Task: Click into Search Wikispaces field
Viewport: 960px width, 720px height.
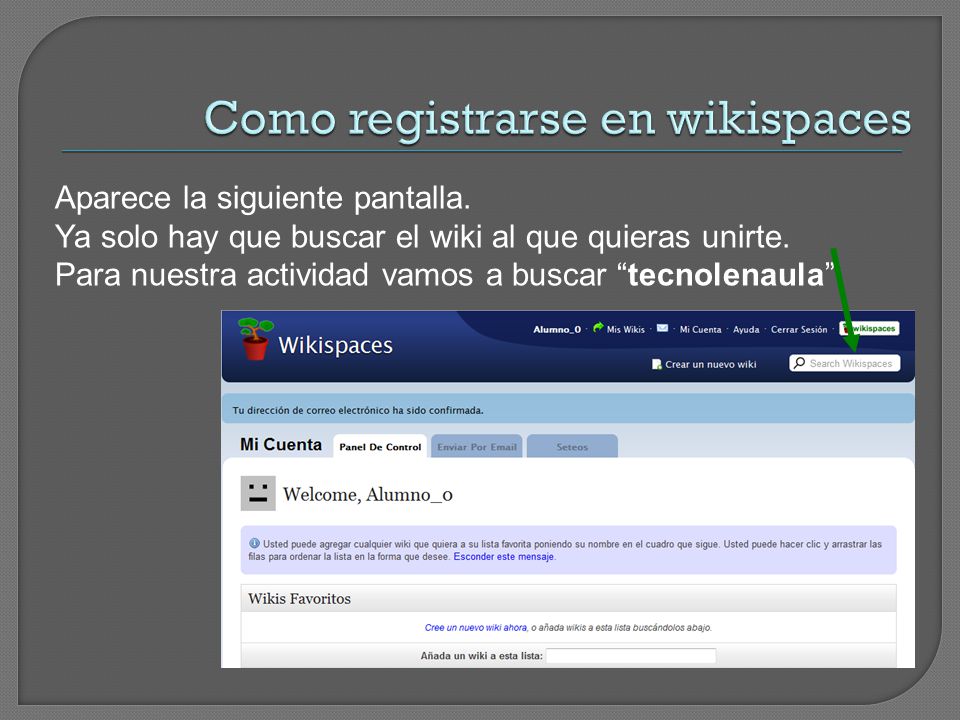Action: [x=845, y=363]
